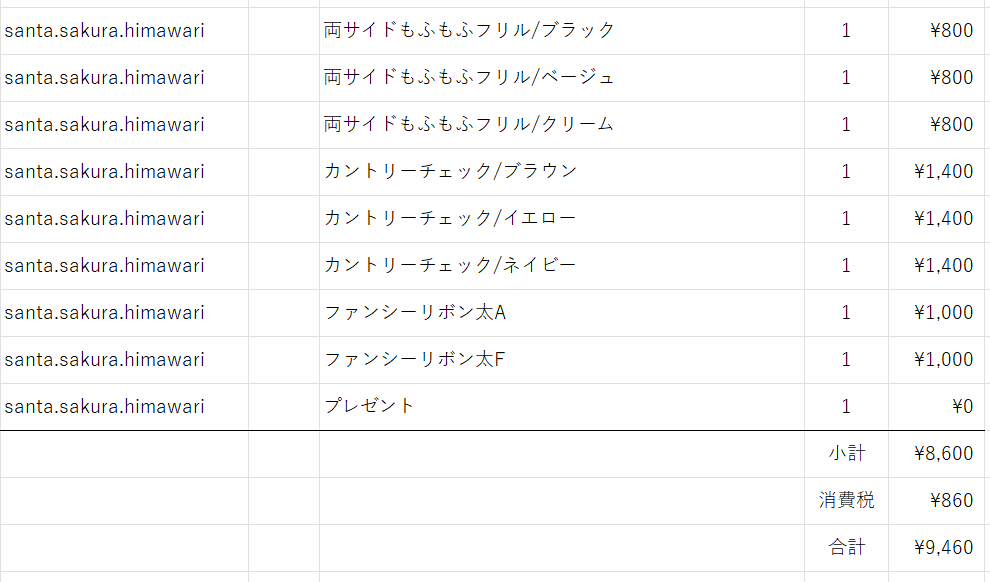Click santa.sakura.himawari in the カントリーチェック/ブラウン row
Viewport: 990px width, 582px height.
(x=105, y=171)
